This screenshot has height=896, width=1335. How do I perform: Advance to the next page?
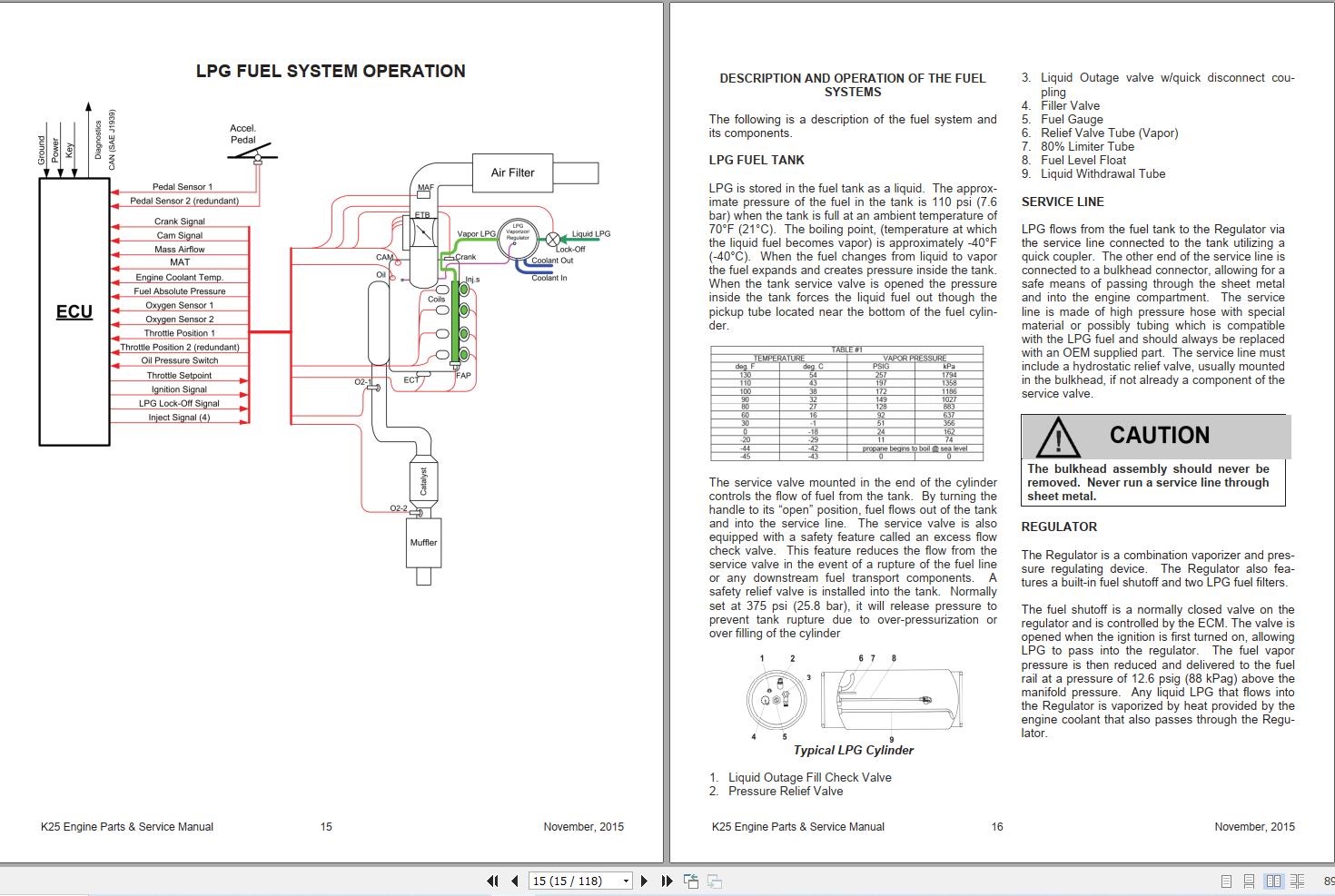coord(645,881)
